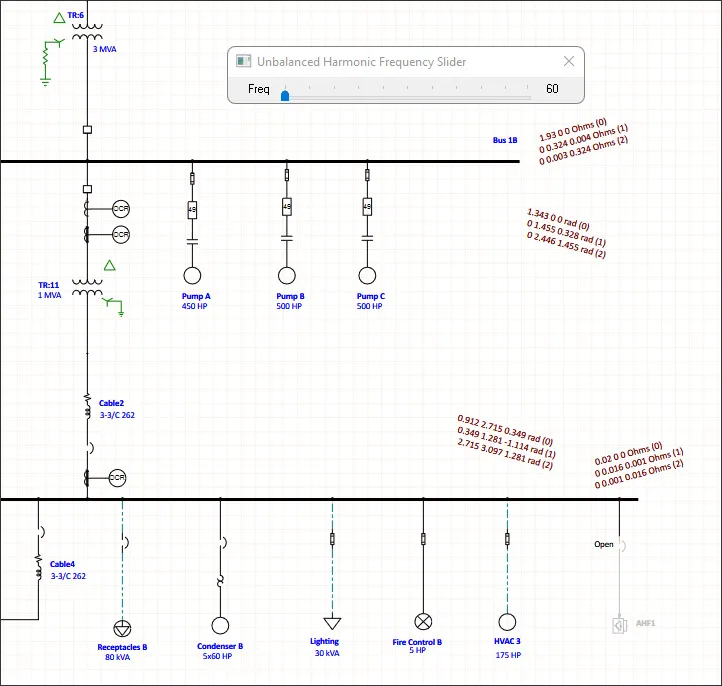Select the Pump B motor circle
Viewport: 722px width, 686px height.
click(286, 275)
